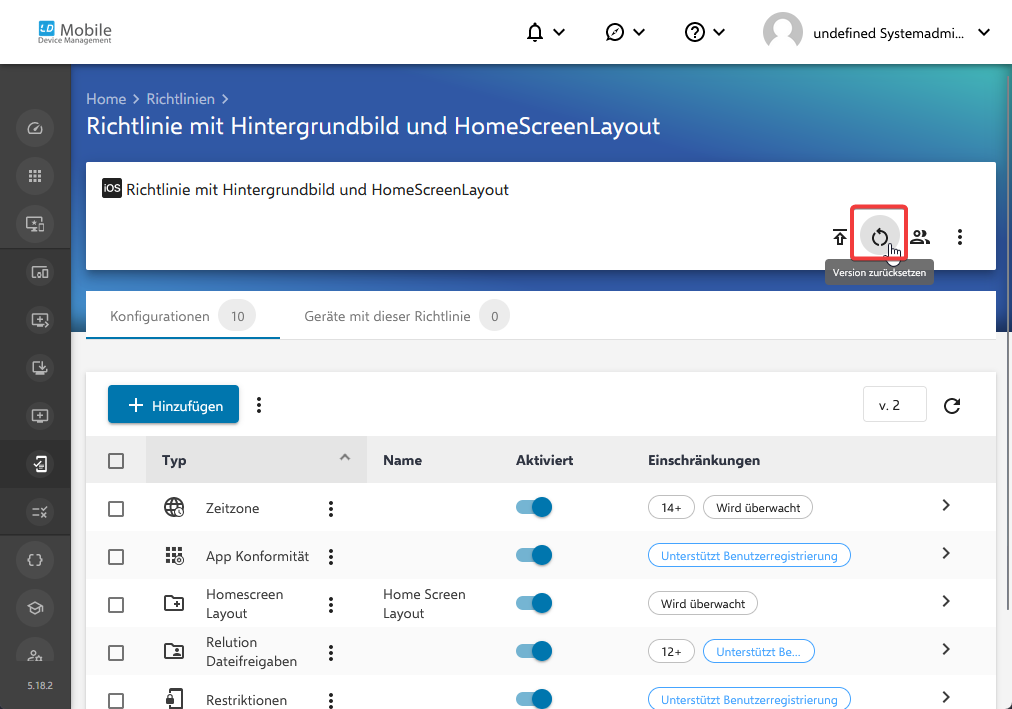The image size is (1012, 709).
Task: Expand the App Konformität row chevron
Action: [x=946, y=553]
